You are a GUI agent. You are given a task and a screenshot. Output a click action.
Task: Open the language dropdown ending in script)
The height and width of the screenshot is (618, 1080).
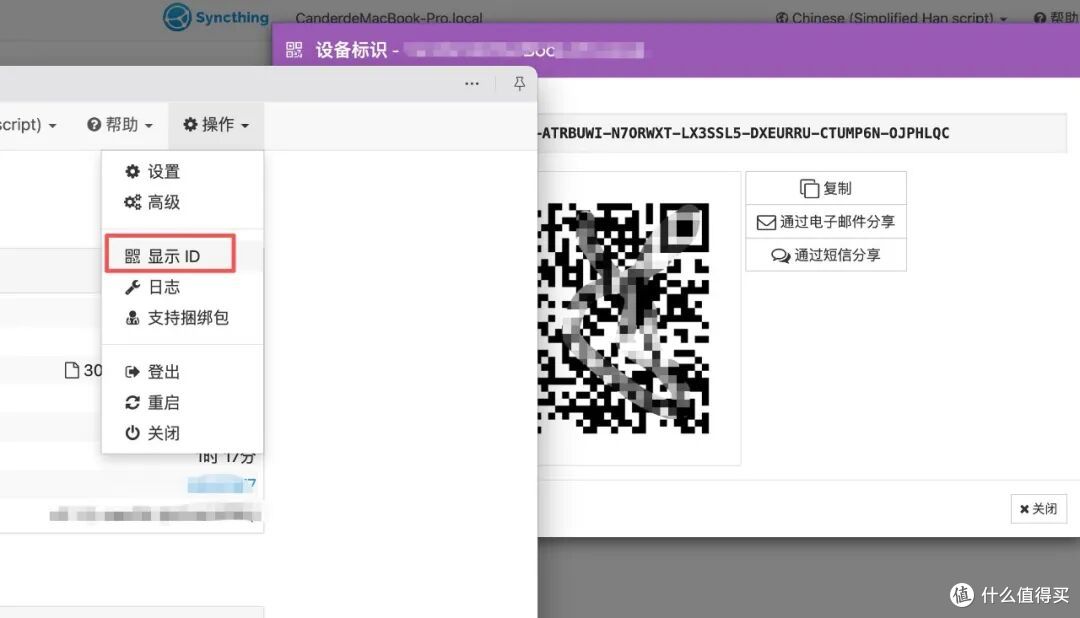28,125
